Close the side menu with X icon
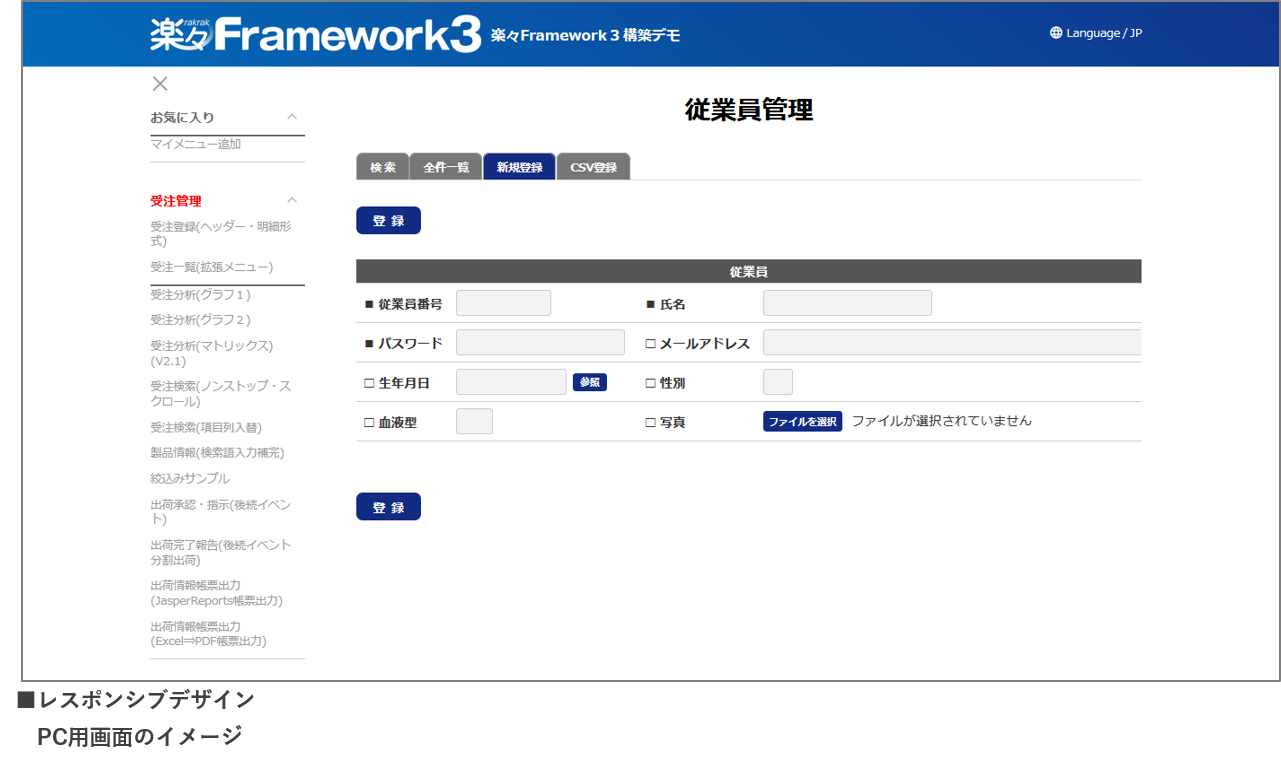The height and width of the screenshot is (765, 1281). point(160,84)
